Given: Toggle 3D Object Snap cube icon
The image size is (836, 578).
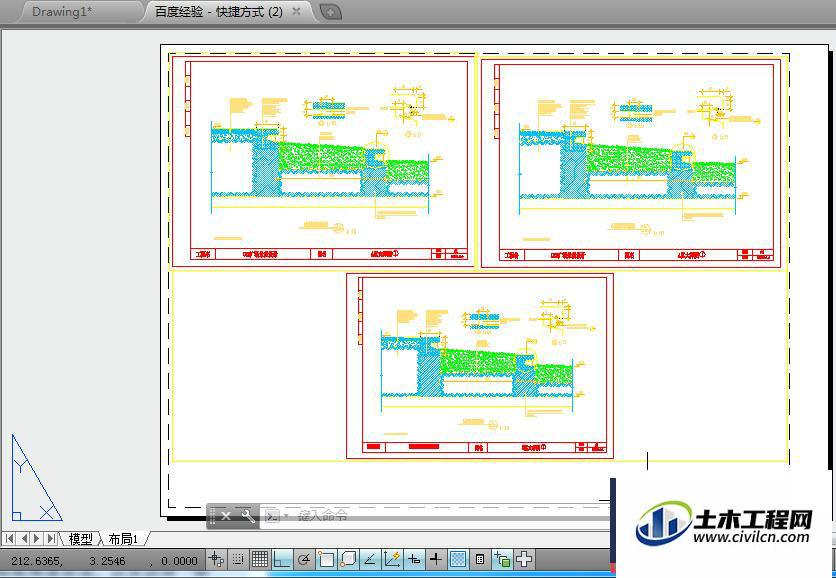Looking at the screenshot, I should tap(348, 559).
